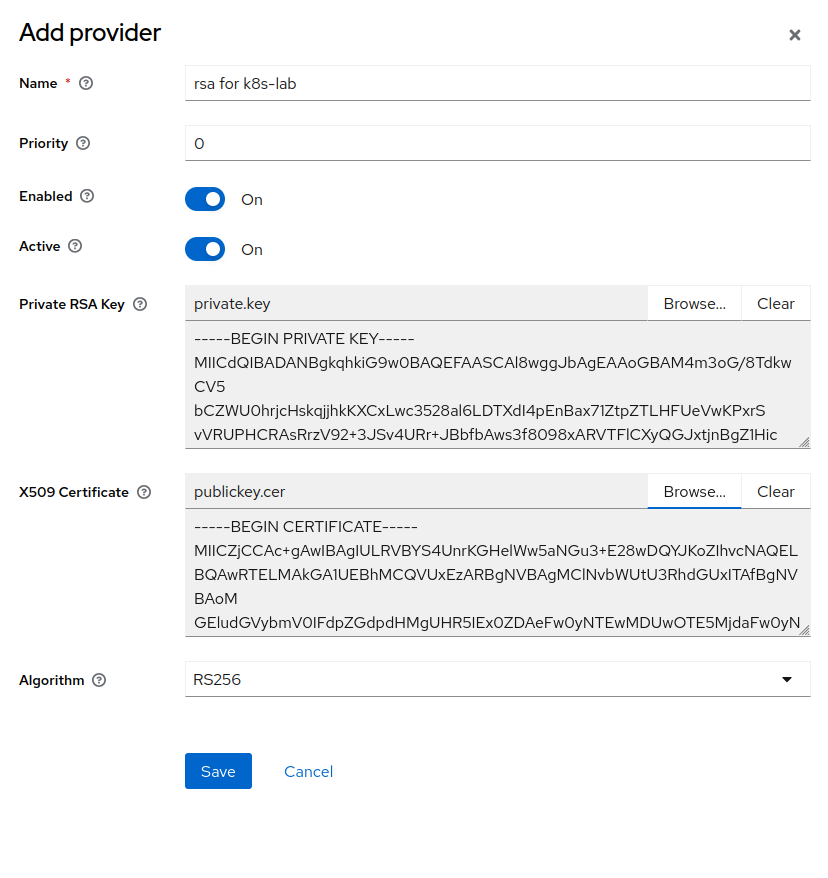Viewport: 828px width, 878px height.
Task: Click inside the private key text area
Action: point(498,385)
